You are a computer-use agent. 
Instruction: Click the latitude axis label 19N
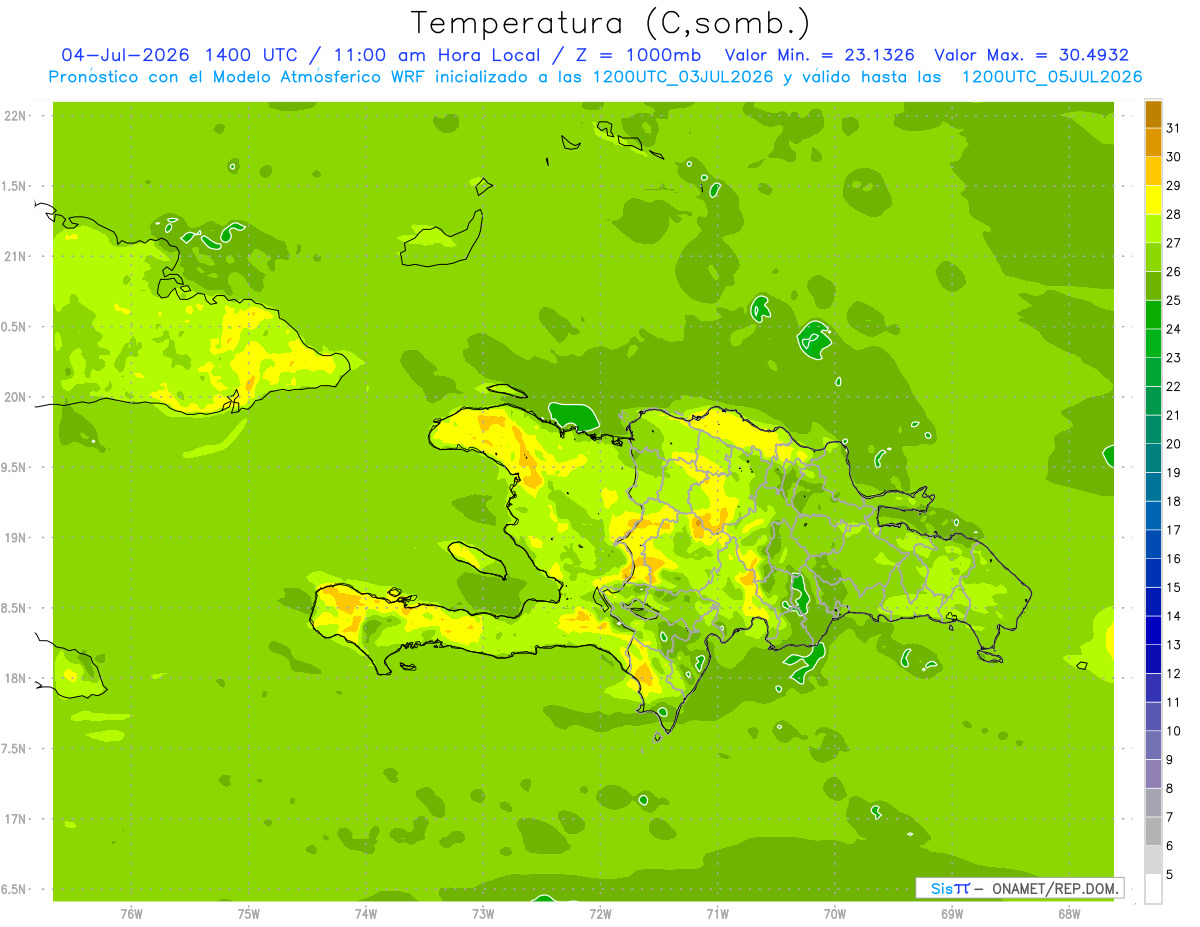[x=15, y=538]
